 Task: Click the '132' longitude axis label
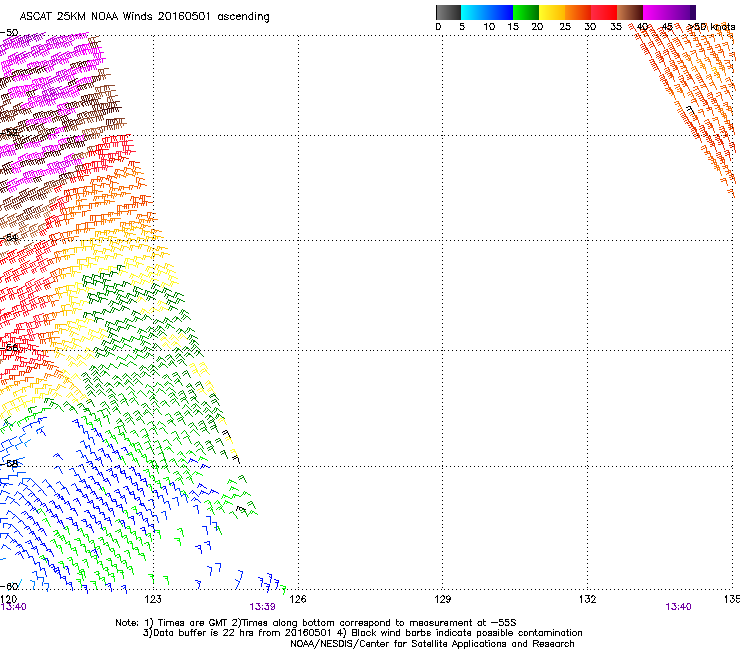[x=588, y=599]
